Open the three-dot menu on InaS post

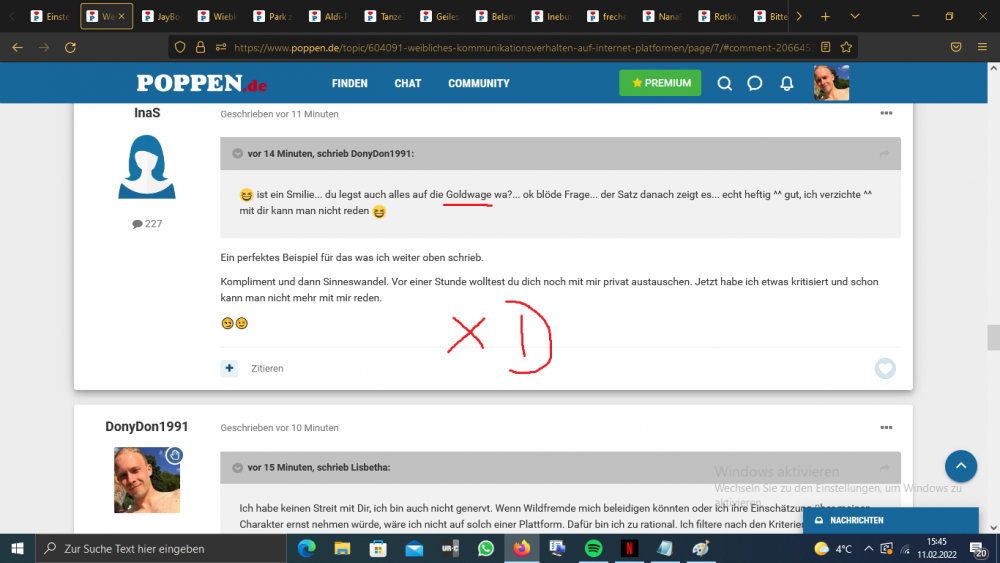(x=886, y=114)
